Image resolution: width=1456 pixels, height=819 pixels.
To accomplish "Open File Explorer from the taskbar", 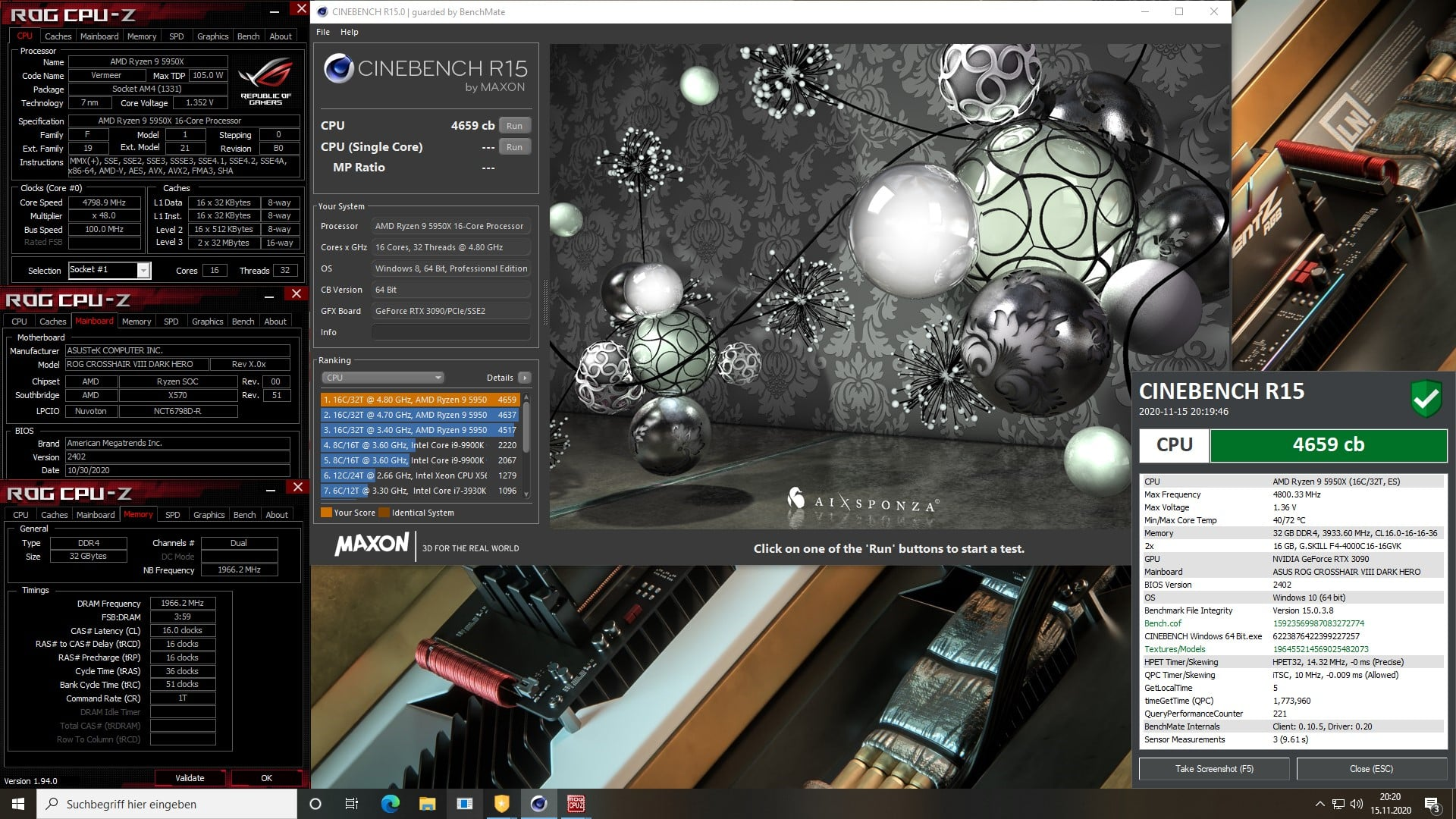I will click(x=427, y=804).
